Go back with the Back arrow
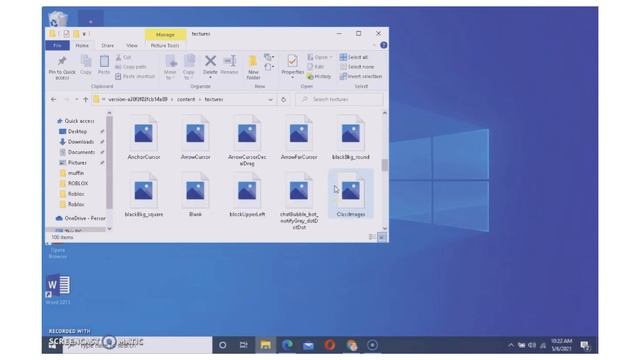640x360 pixels. [53, 100]
